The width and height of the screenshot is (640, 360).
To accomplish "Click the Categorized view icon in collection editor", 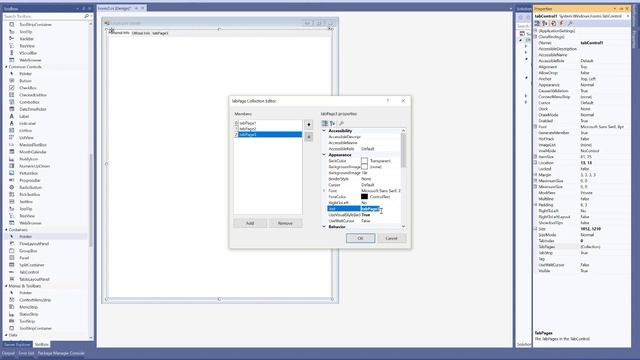I will pos(324,123).
